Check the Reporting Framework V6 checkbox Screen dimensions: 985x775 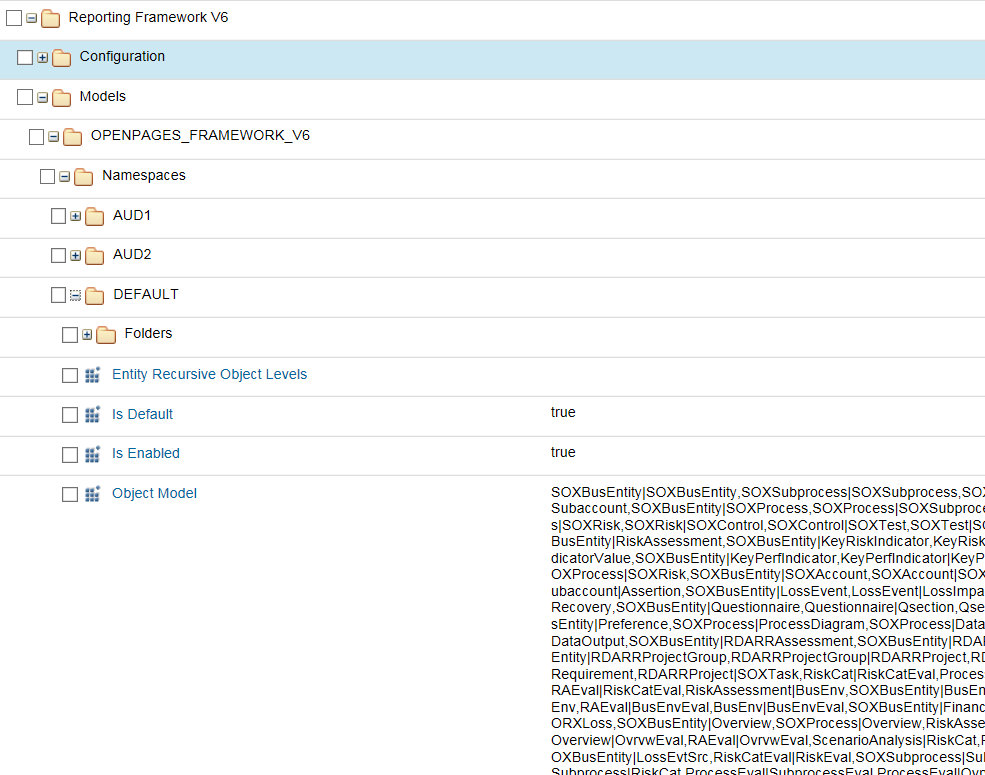[14, 18]
